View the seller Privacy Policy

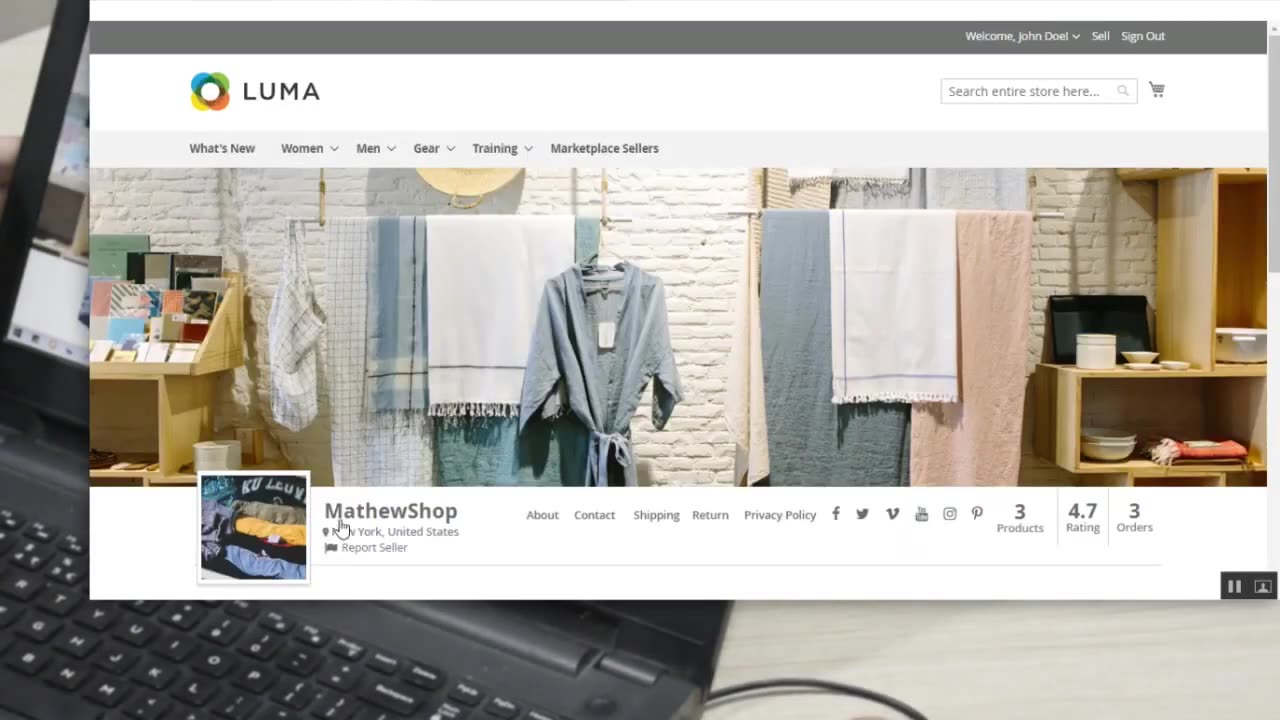[780, 515]
